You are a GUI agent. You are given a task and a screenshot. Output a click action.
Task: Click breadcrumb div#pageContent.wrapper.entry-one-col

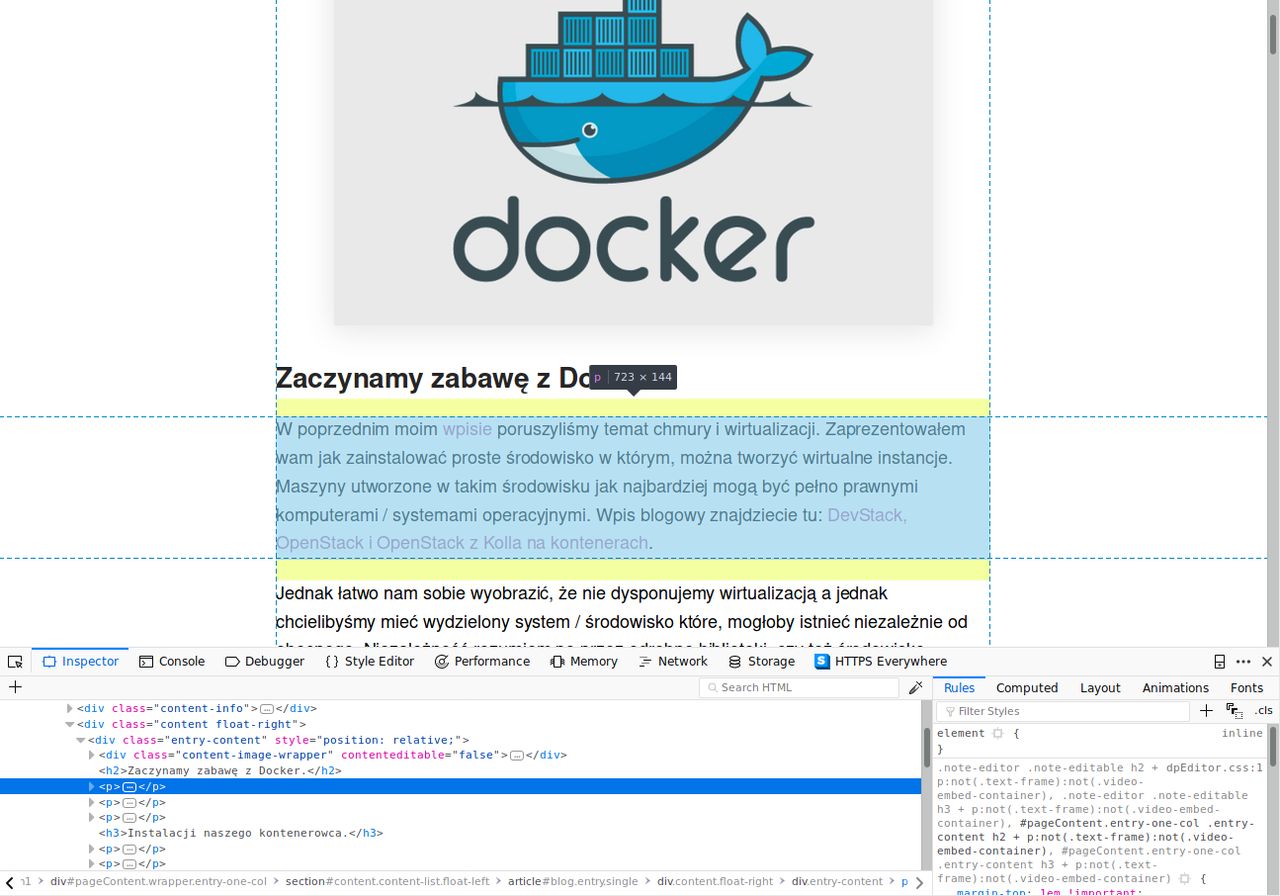pyautogui.click(x=159, y=882)
